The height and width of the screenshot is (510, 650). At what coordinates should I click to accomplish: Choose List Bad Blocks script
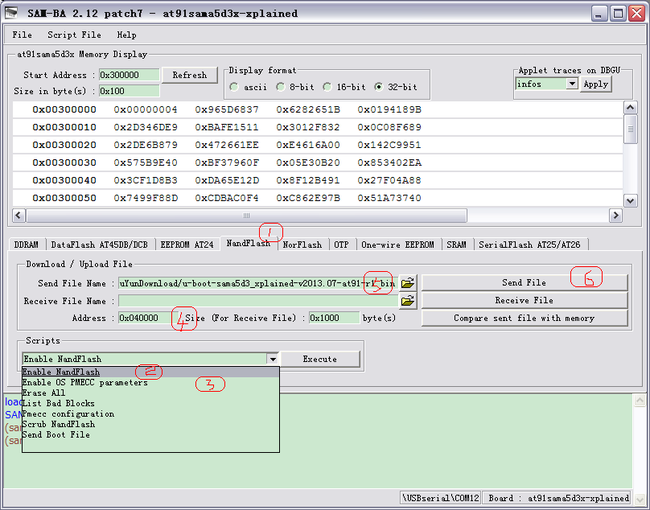pos(150,403)
